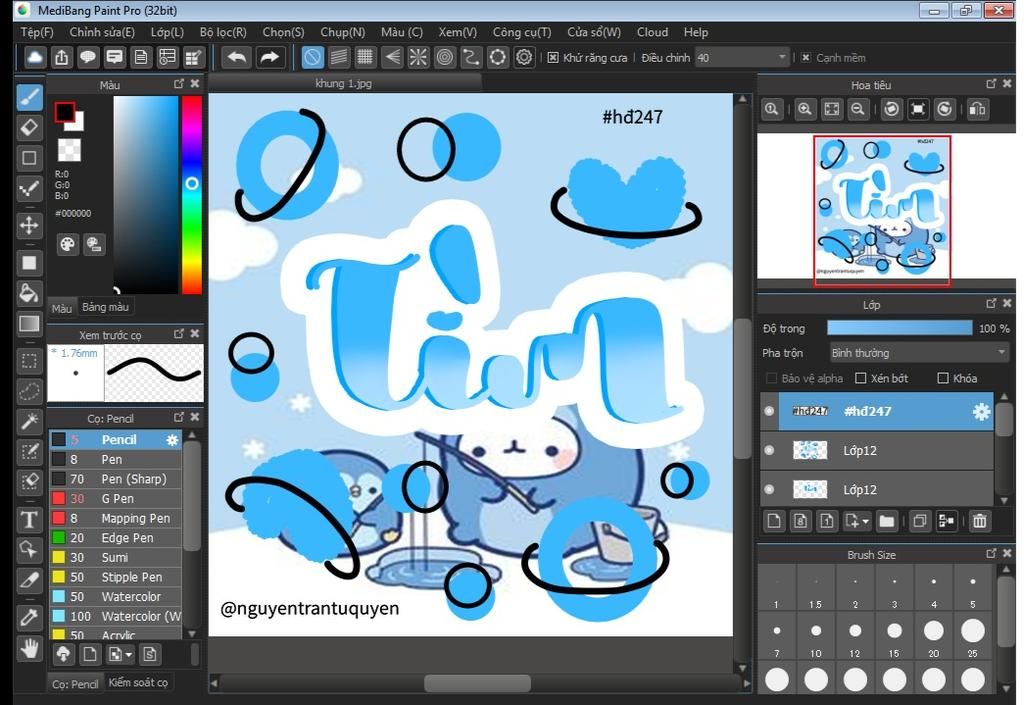
Task: Click the cloud save icon
Action: (35, 57)
